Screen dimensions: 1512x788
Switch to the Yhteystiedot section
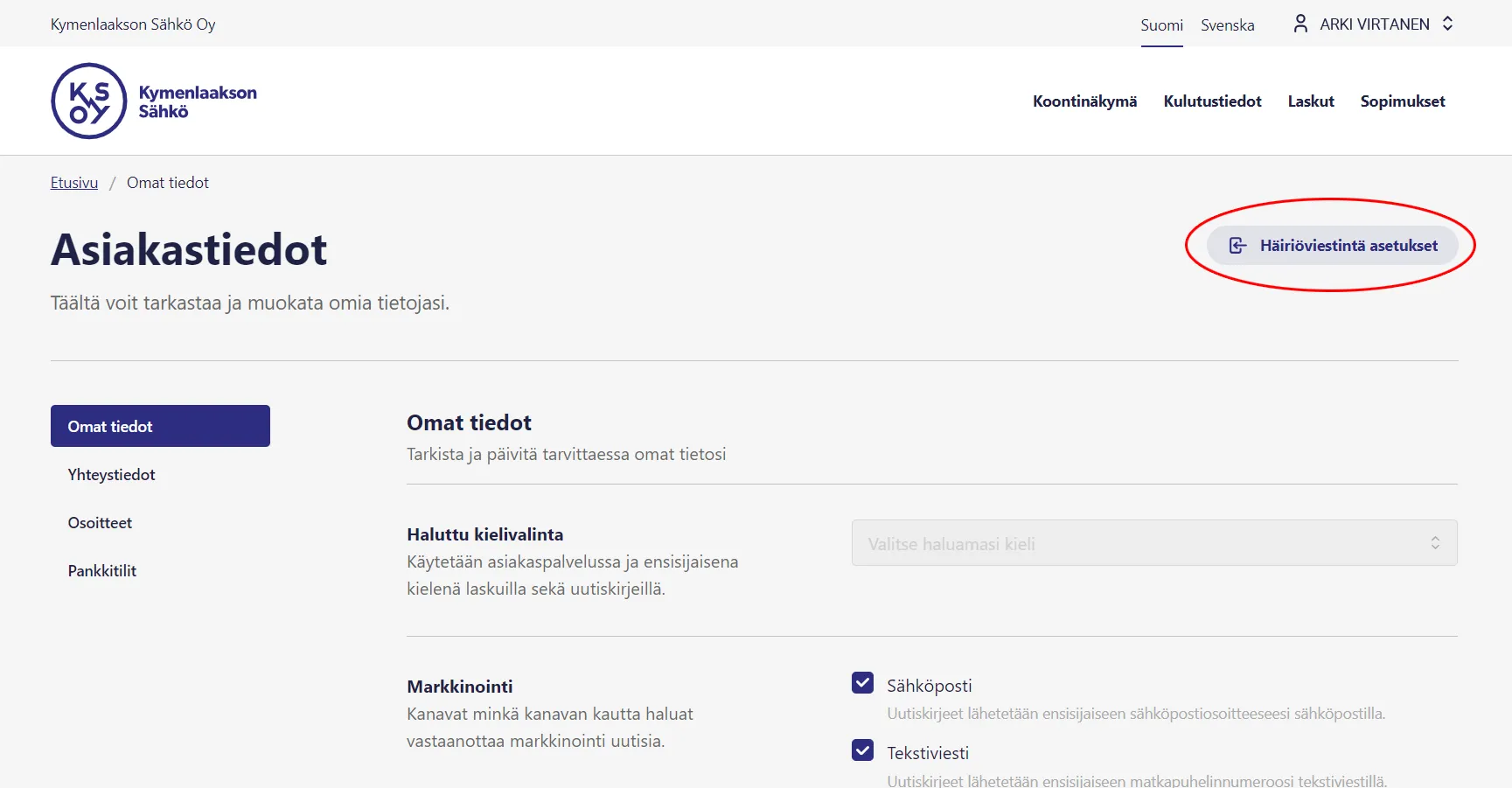[112, 475]
